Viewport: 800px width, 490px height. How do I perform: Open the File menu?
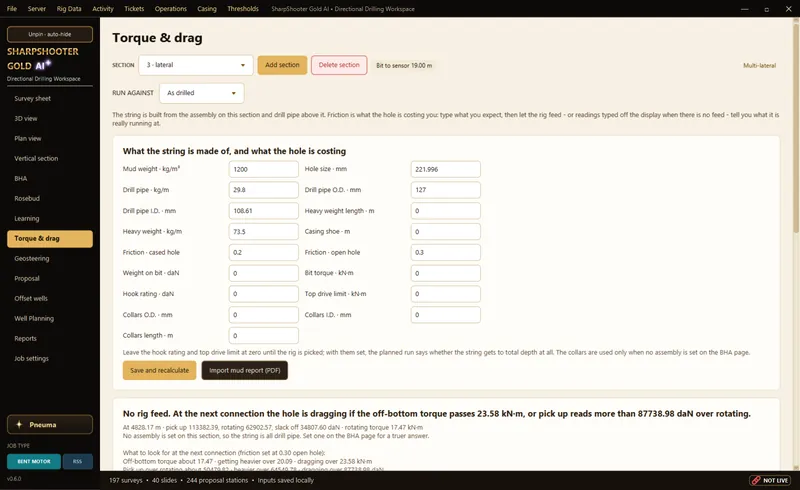[12, 9]
